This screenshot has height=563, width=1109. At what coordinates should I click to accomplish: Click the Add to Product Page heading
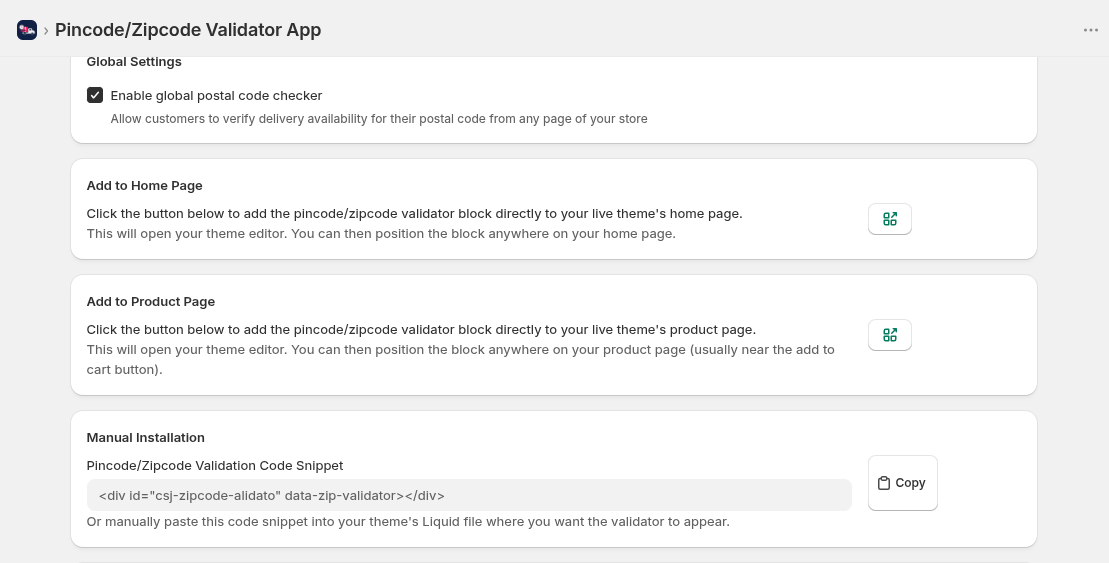click(151, 301)
